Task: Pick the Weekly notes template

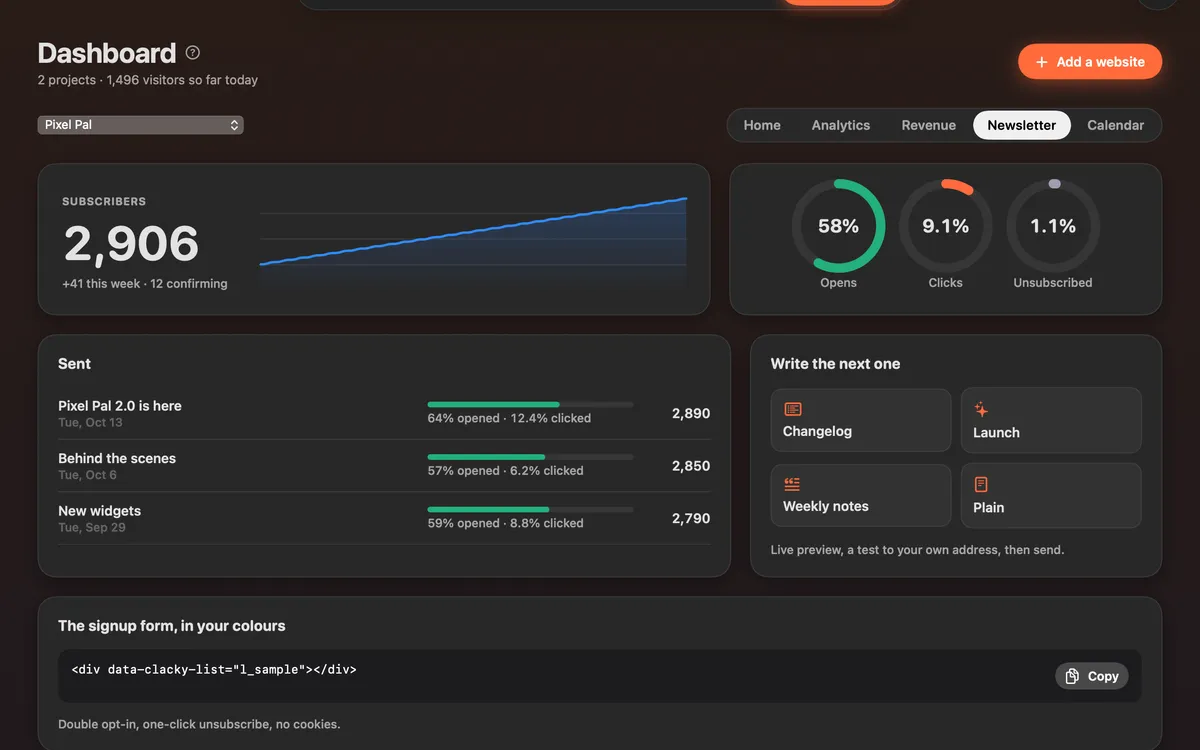Action: click(x=861, y=495)
